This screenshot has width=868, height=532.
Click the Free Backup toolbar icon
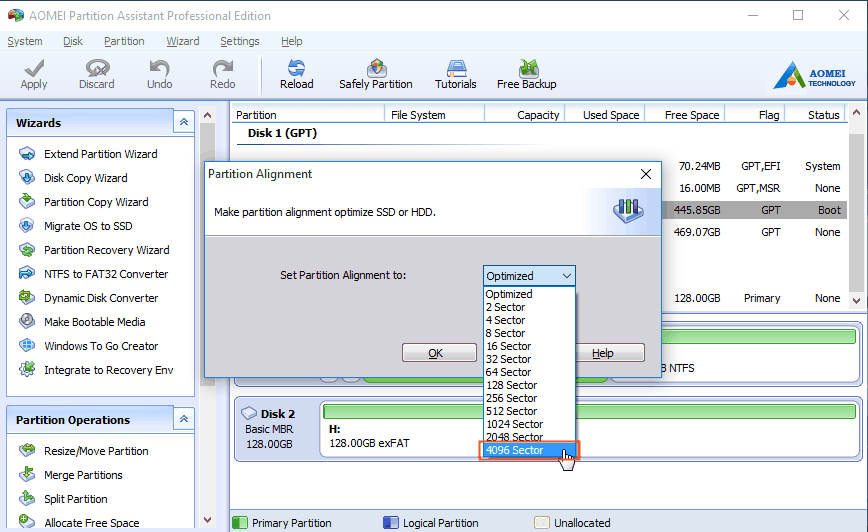pyautogui.click(x=528, y=68)
